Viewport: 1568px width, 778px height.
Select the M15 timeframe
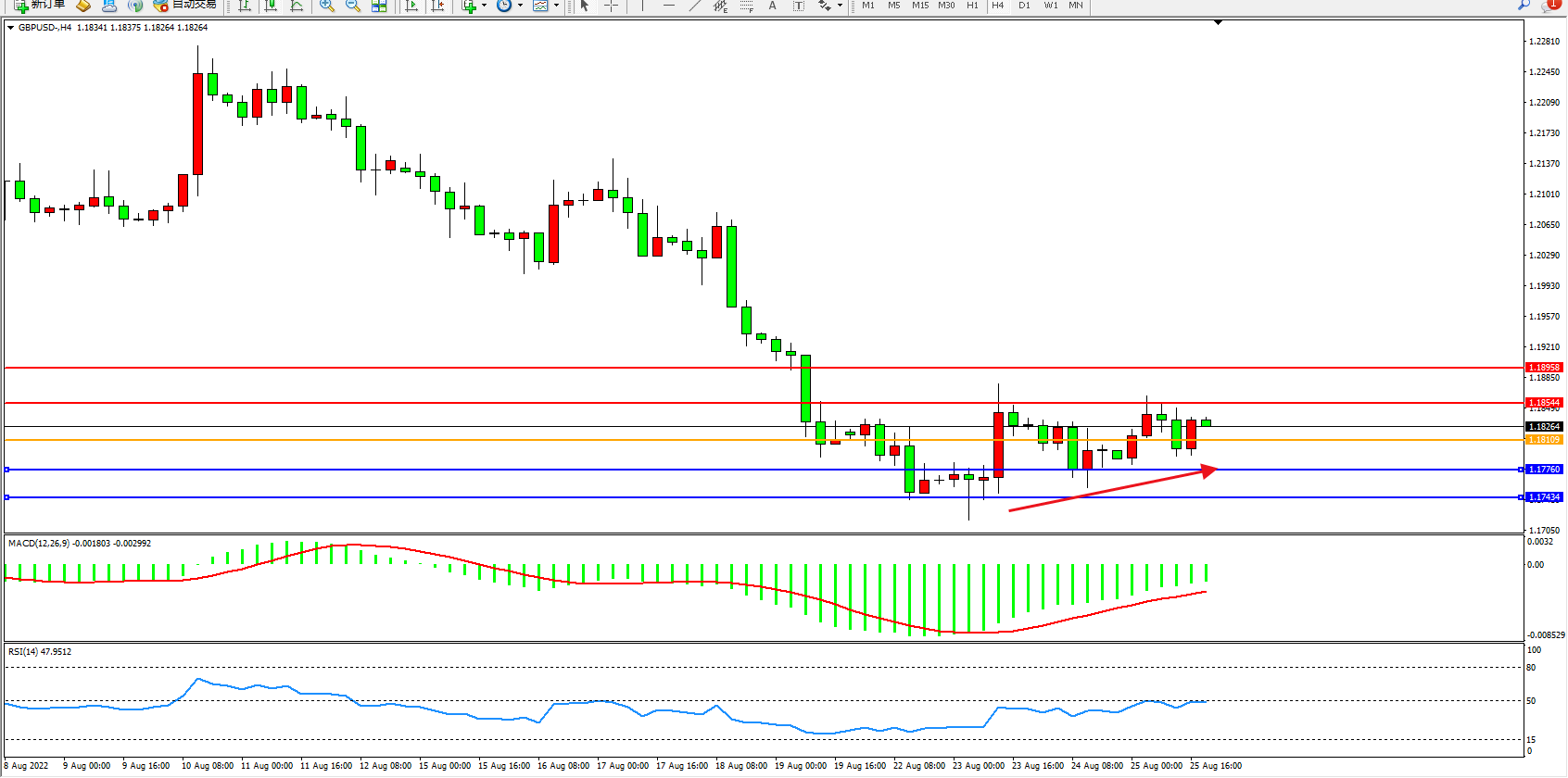(x=920, y=6)
